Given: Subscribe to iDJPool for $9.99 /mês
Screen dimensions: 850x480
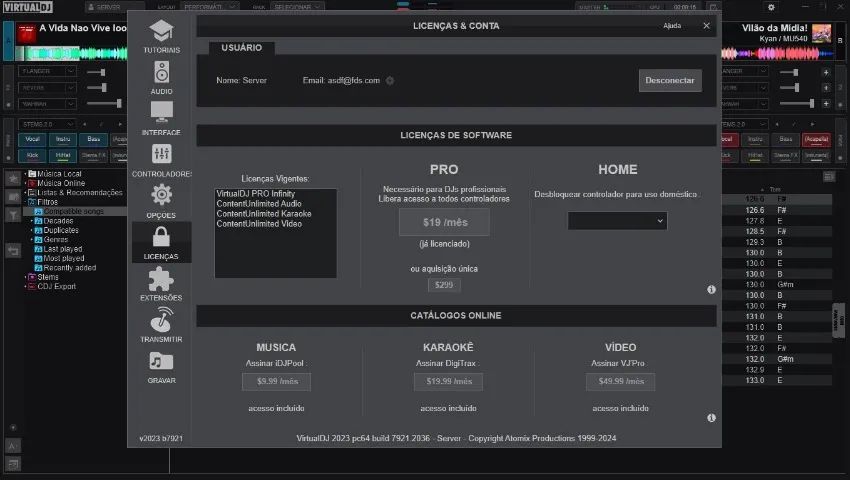Looking at the screenshot, I should [276, 381].
